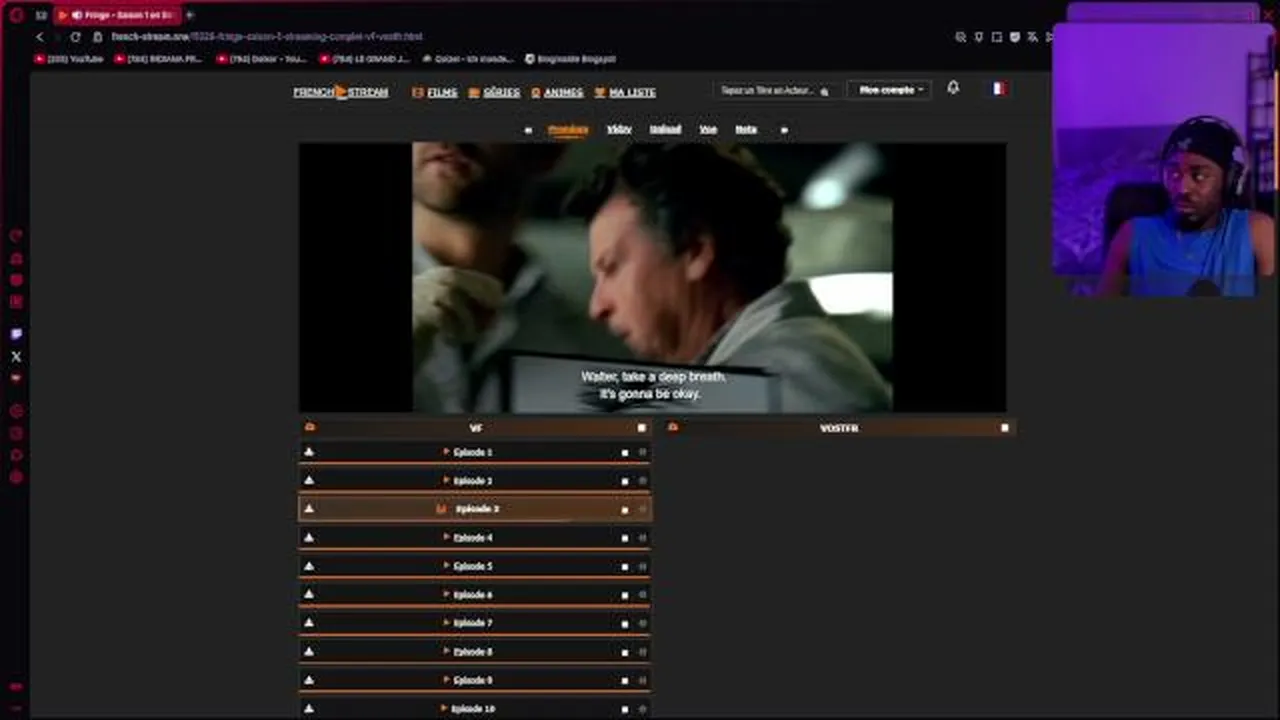Tick the white square on the Episode 8 row
Viewport: 1280px width, 720px height.
pyautogui.click(x=625, y=652)
